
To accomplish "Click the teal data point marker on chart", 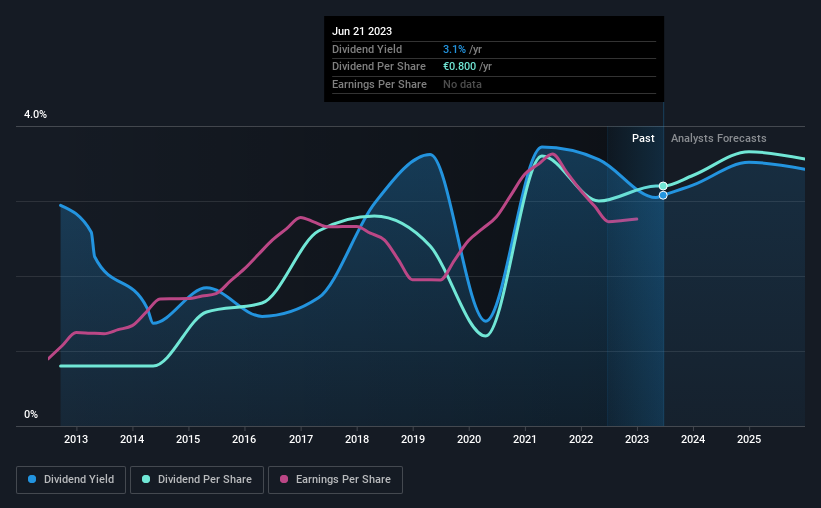I will click(x=663, y=186).
